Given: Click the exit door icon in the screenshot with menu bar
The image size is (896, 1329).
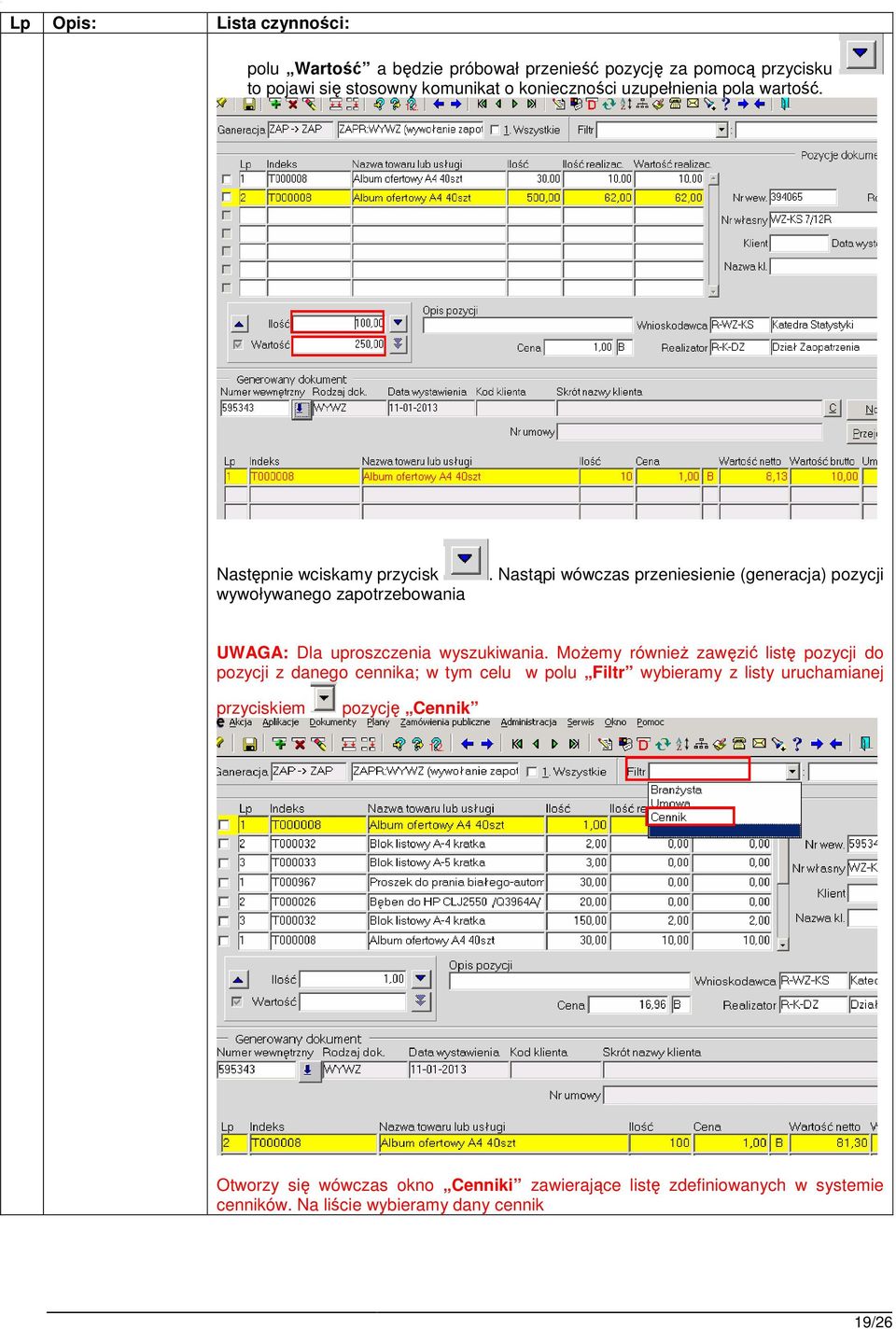Looking at the screenshot, I should (x=865, y=744).
